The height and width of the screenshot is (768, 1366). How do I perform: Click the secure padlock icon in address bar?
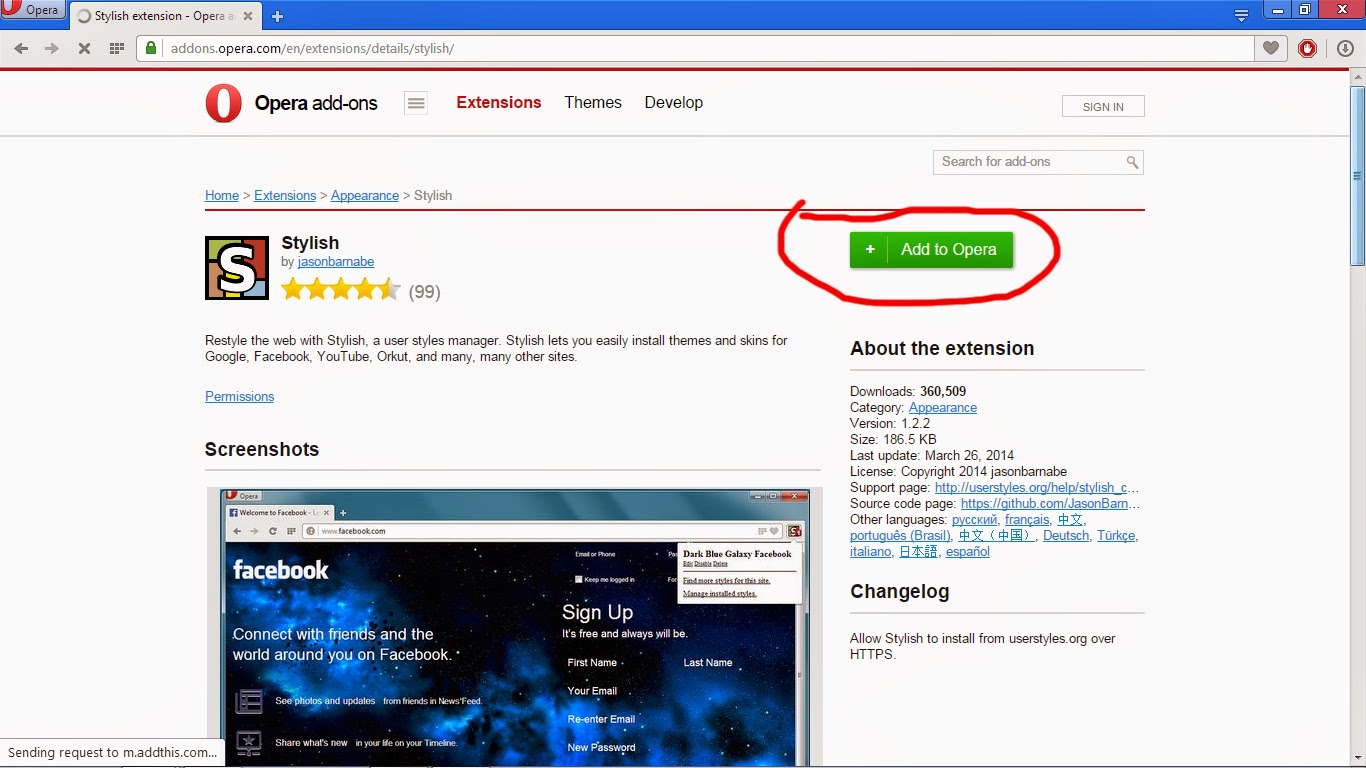[x=151, y=48]
